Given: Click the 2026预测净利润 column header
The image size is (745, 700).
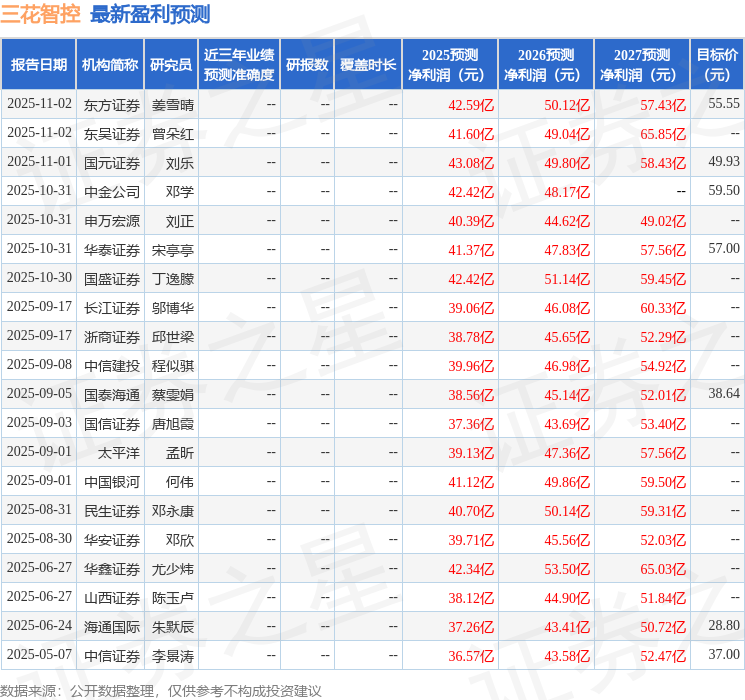Looking at the screenshot, I should (x=546, y=64).
